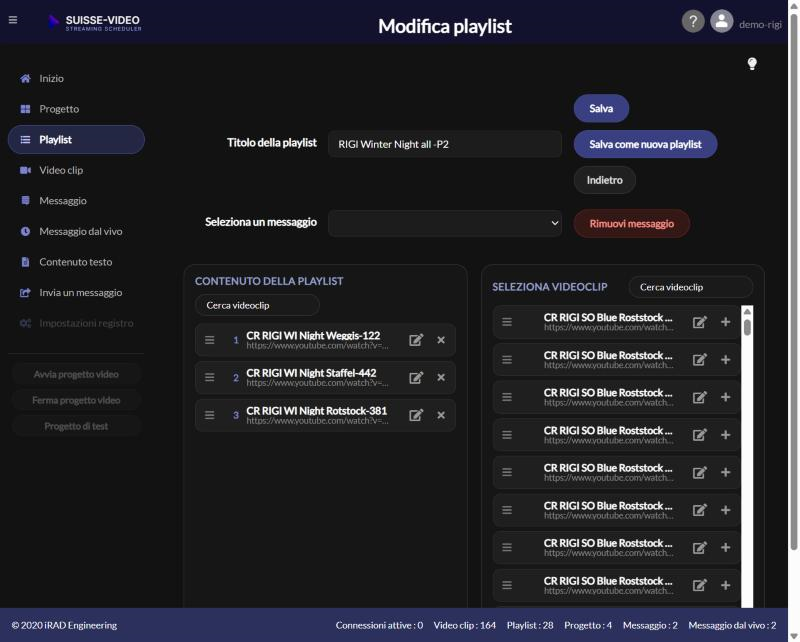Click the demo-rigi username

point(760,24)
